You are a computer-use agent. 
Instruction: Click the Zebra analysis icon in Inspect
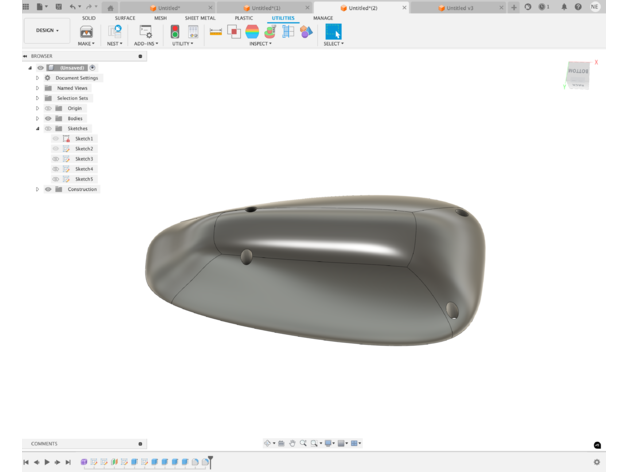point(252,32)
